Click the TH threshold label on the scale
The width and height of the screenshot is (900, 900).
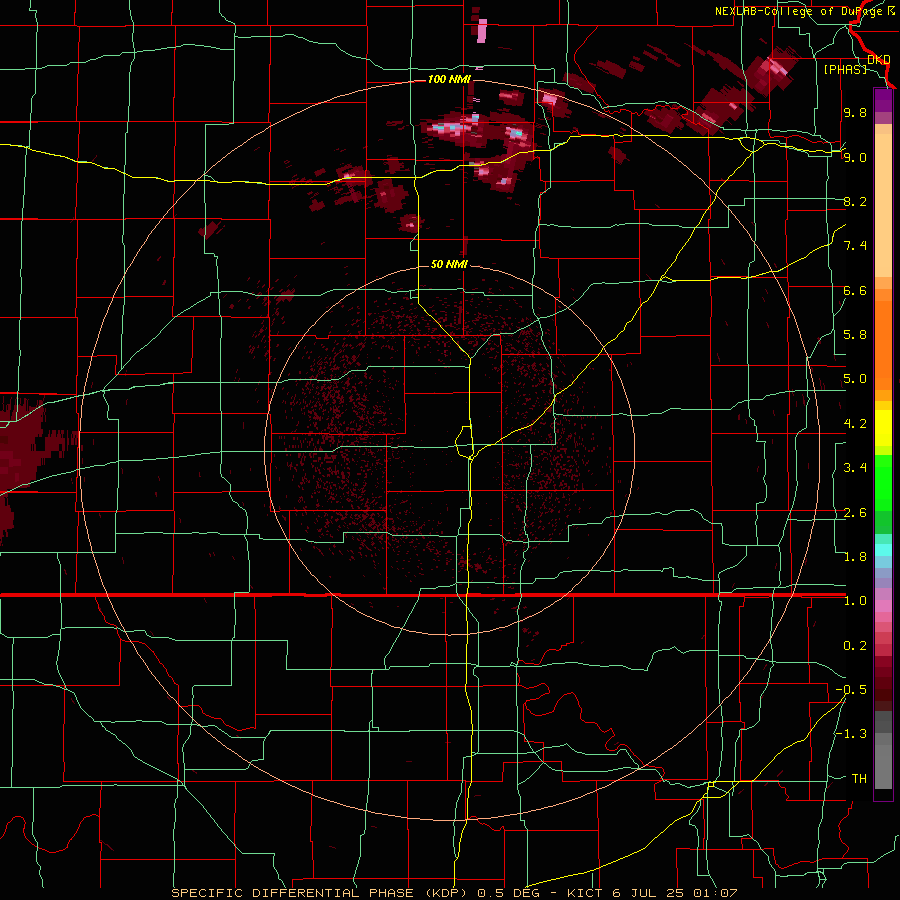(859, 779)
